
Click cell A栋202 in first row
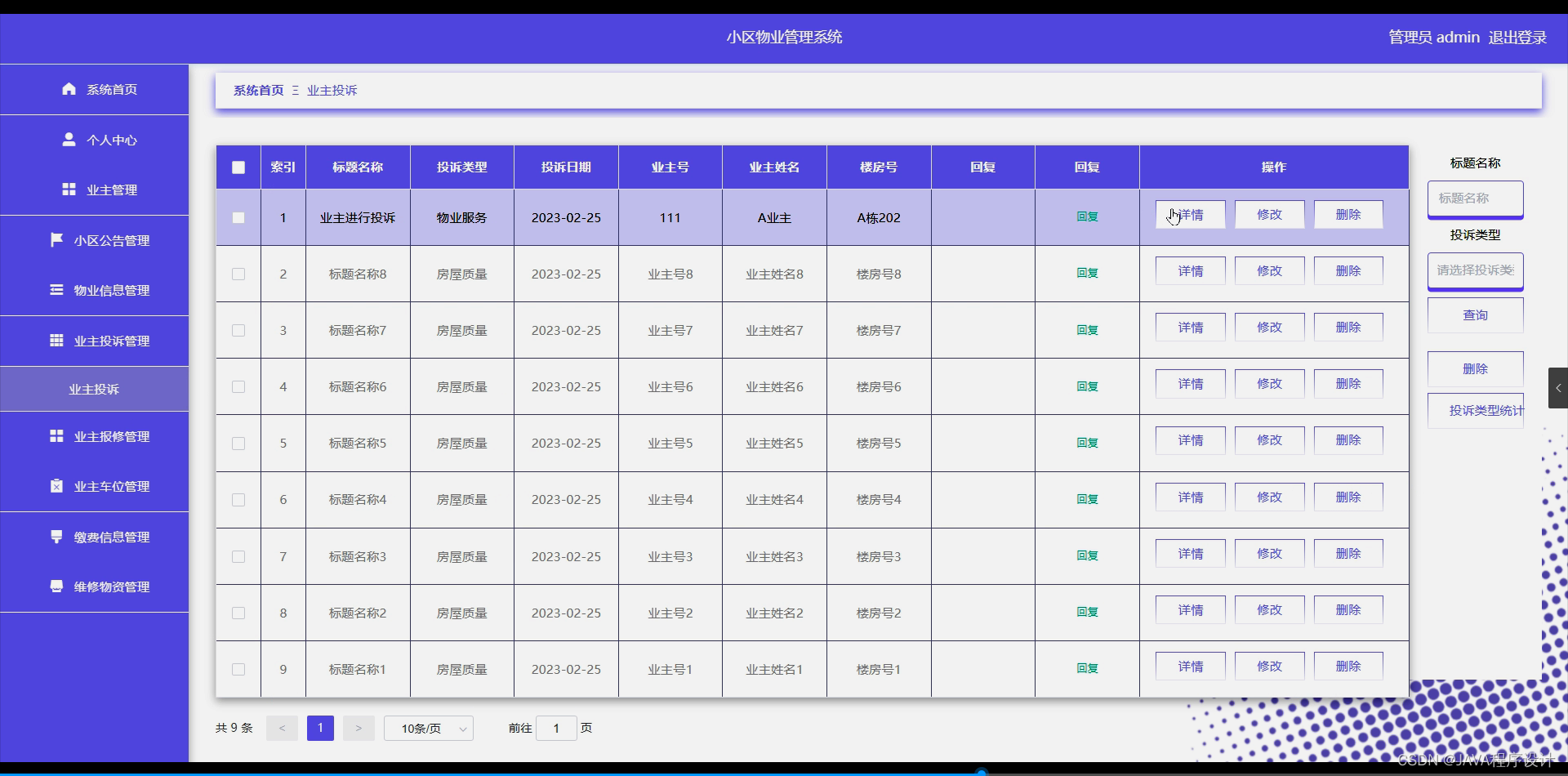pos(879,218)
